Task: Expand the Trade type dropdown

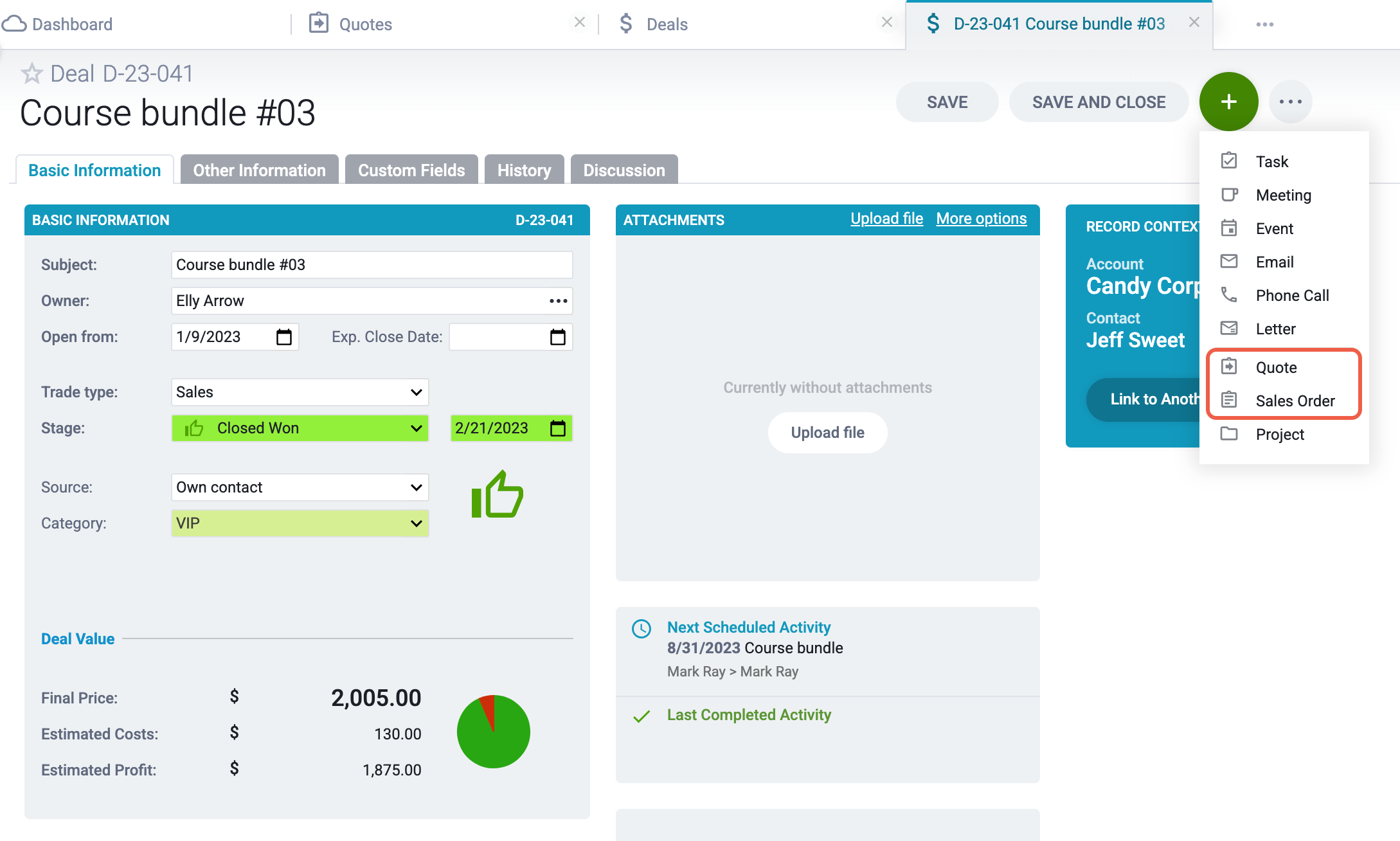Action: [300, 392]
